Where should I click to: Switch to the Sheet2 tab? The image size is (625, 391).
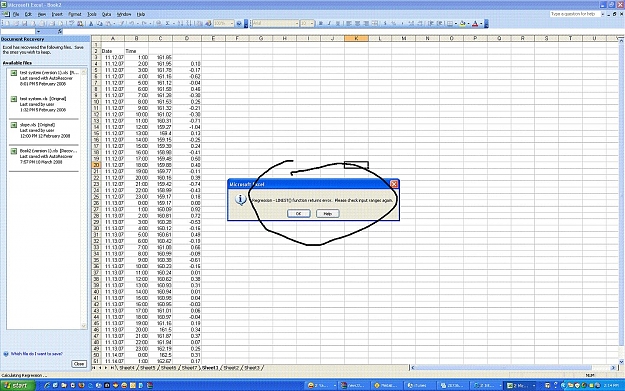tap(231, 367)
